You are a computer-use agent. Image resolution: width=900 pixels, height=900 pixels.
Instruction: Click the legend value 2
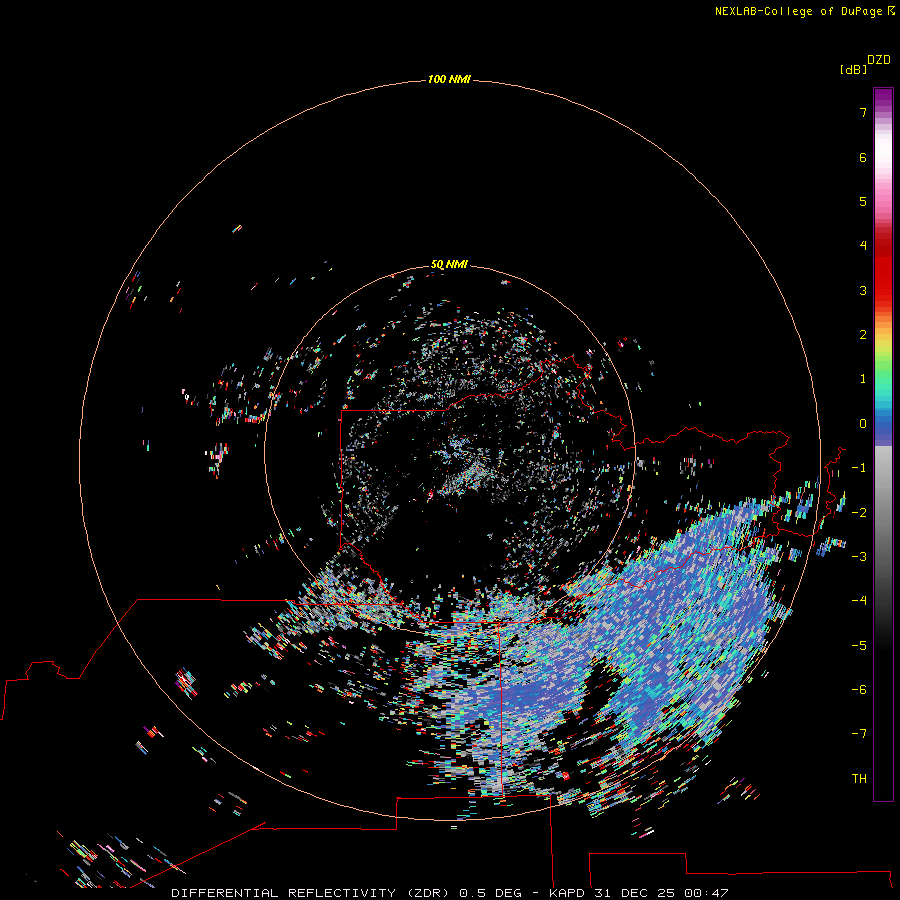(x=863, y=335)
